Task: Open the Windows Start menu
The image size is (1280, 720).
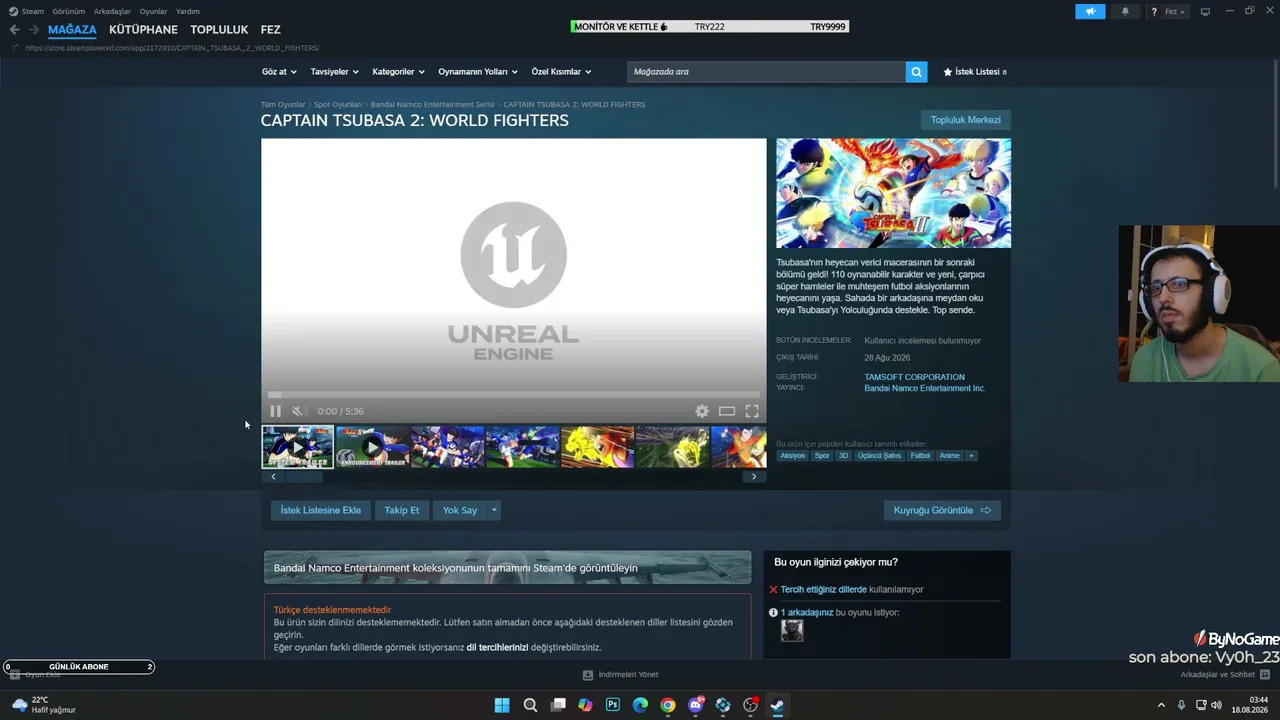Action: [502, 705]
